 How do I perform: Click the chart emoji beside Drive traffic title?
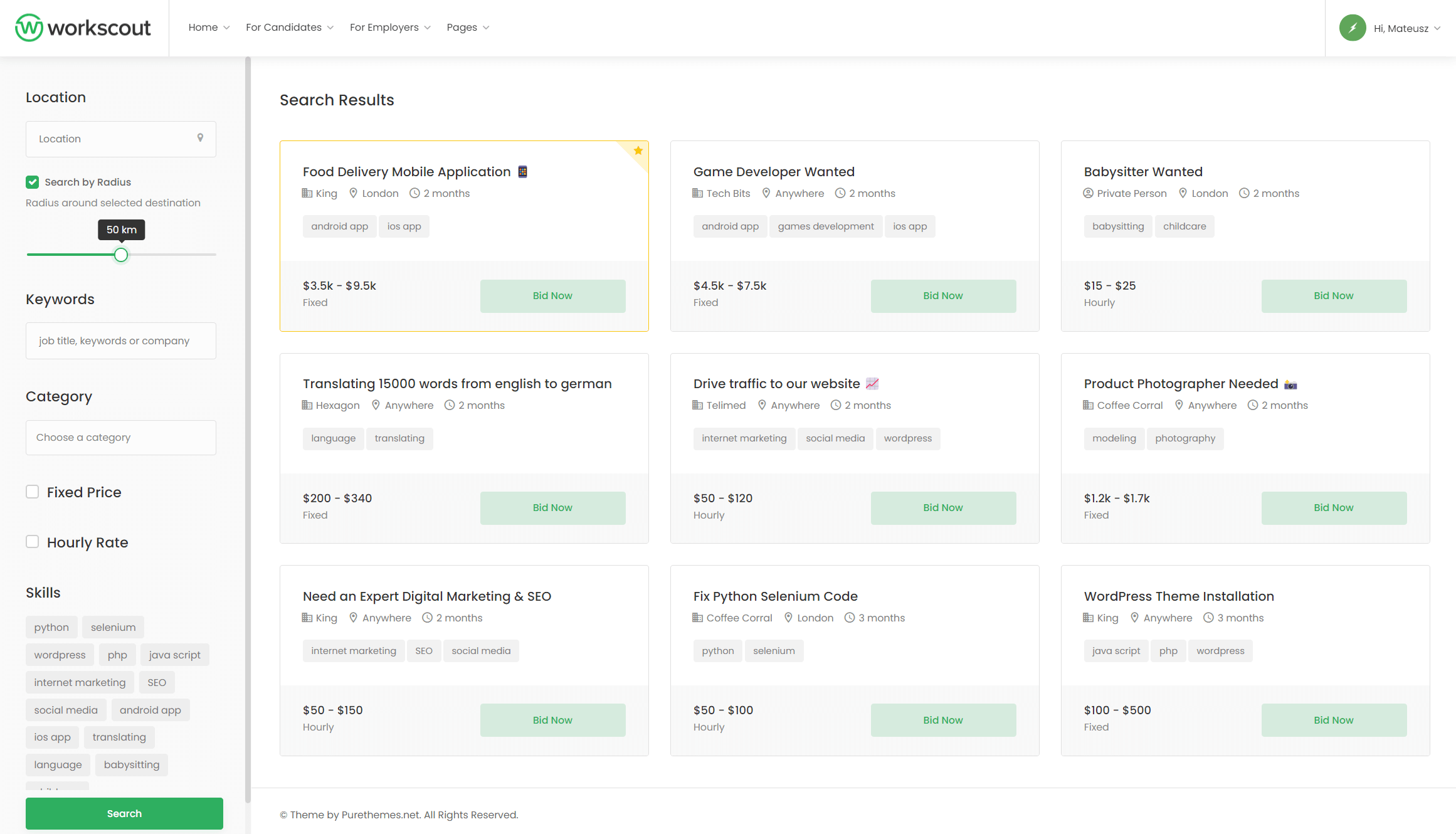pyautogui.click(x=872, y=384)
